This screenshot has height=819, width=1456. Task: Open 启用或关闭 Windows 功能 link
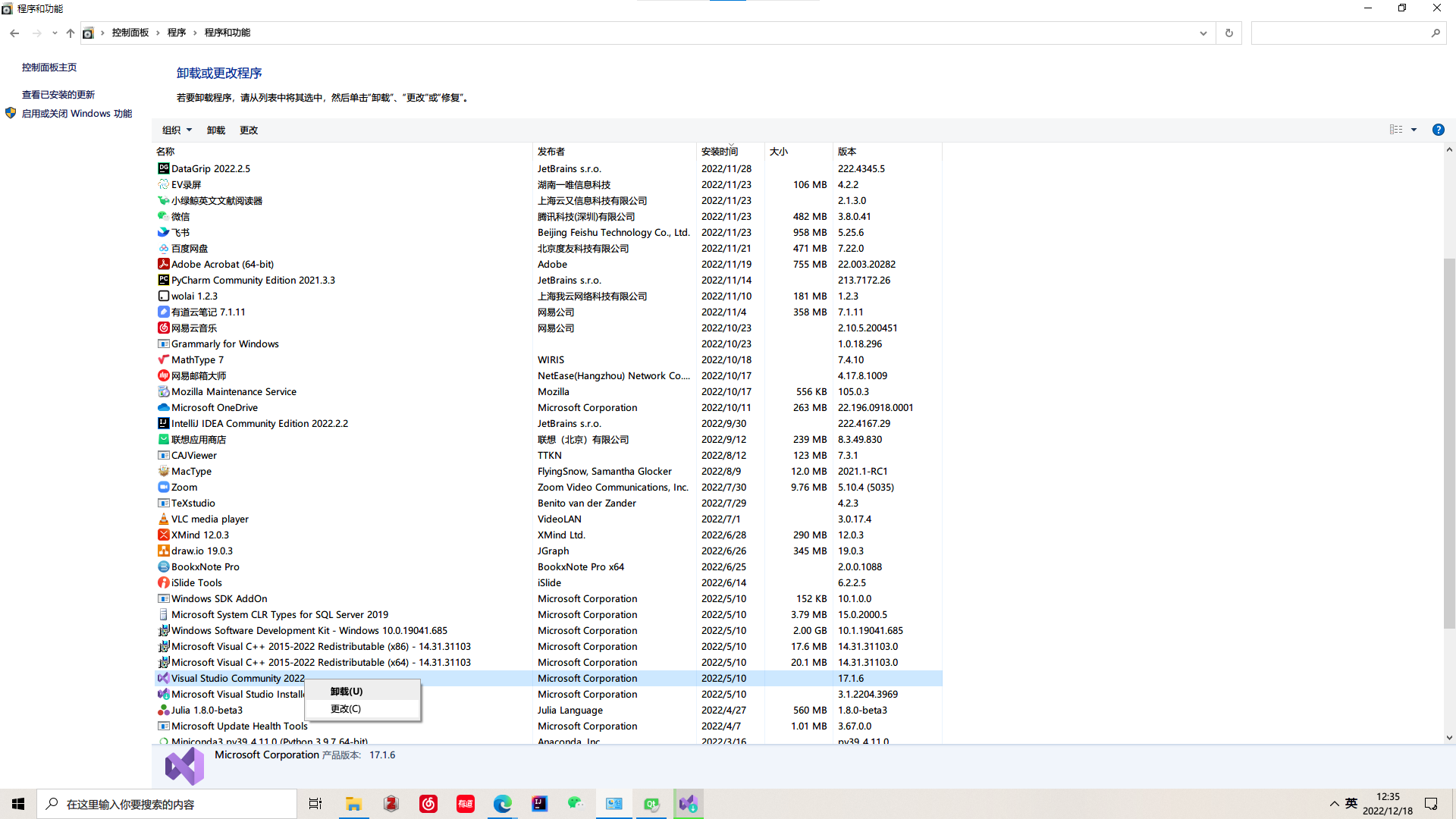(x=77, y=113)
